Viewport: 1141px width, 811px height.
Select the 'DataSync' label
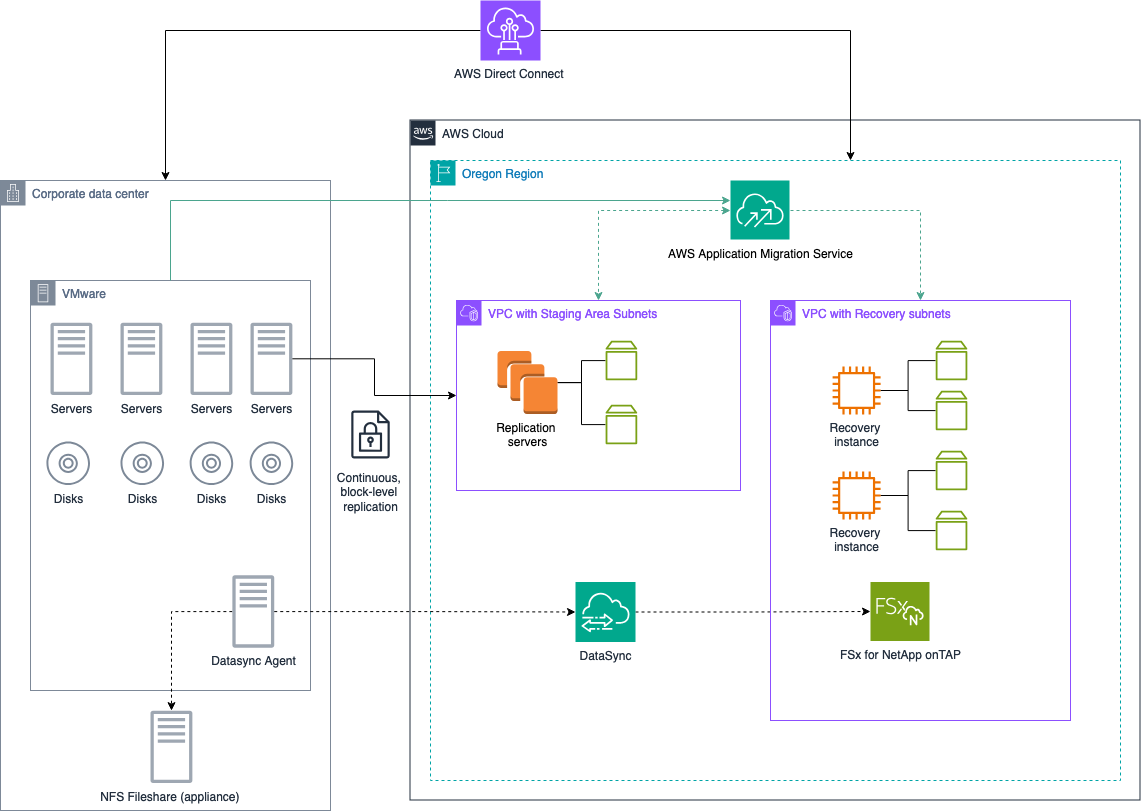605,656
